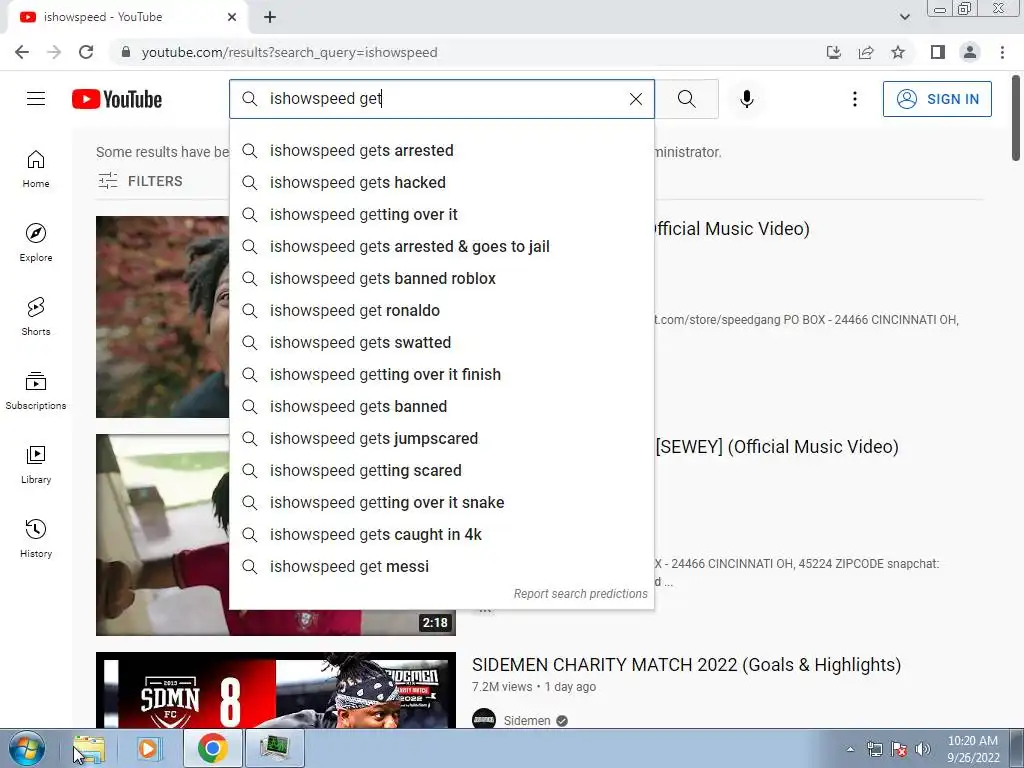
Task: Go back with the browser back arrow
Action: (x=22, y=52)
